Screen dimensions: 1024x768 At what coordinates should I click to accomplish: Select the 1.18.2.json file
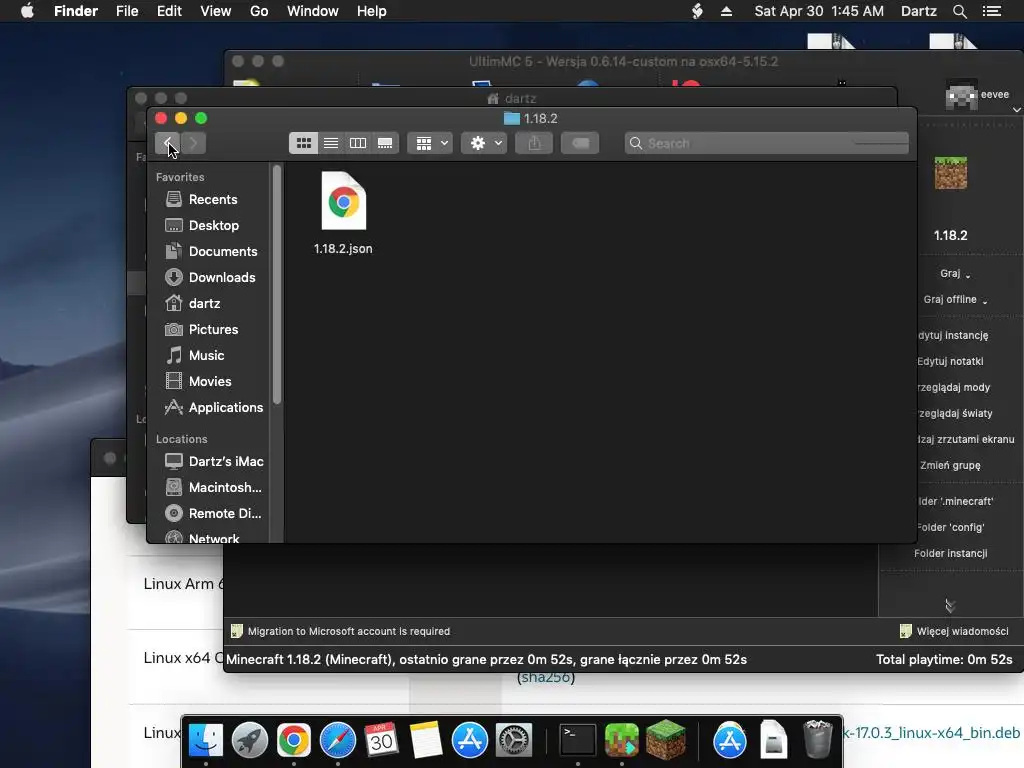(x=344, y=213)
